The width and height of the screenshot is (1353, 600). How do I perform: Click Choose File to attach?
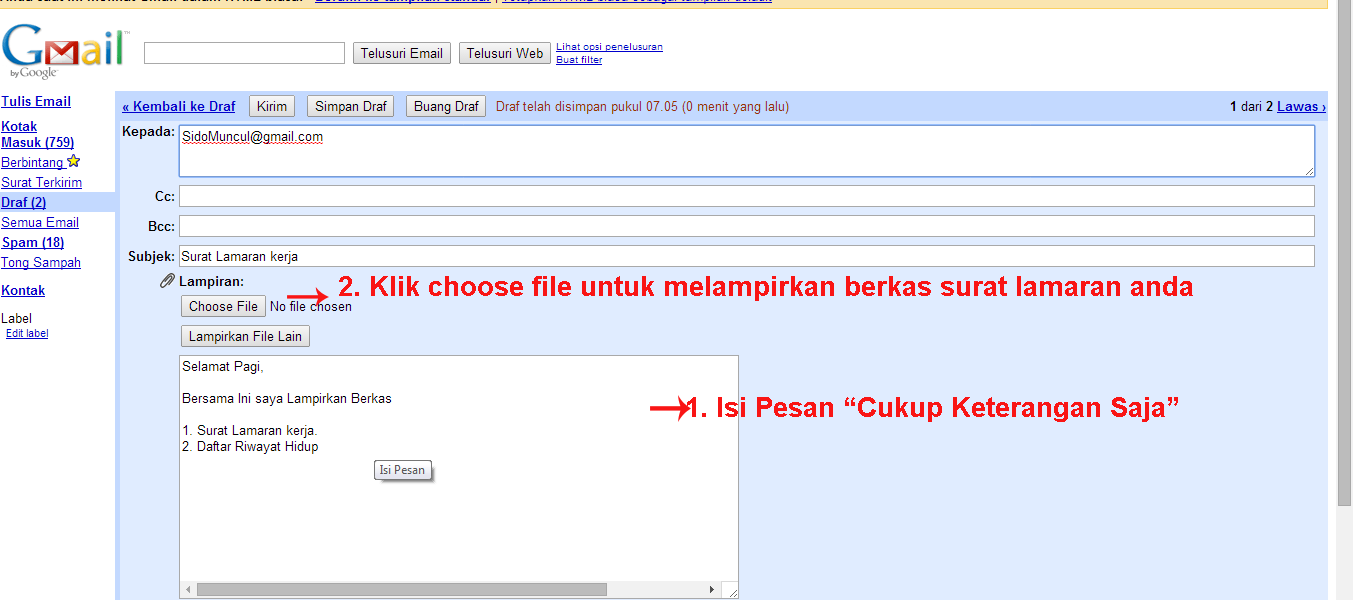[224, 306]
